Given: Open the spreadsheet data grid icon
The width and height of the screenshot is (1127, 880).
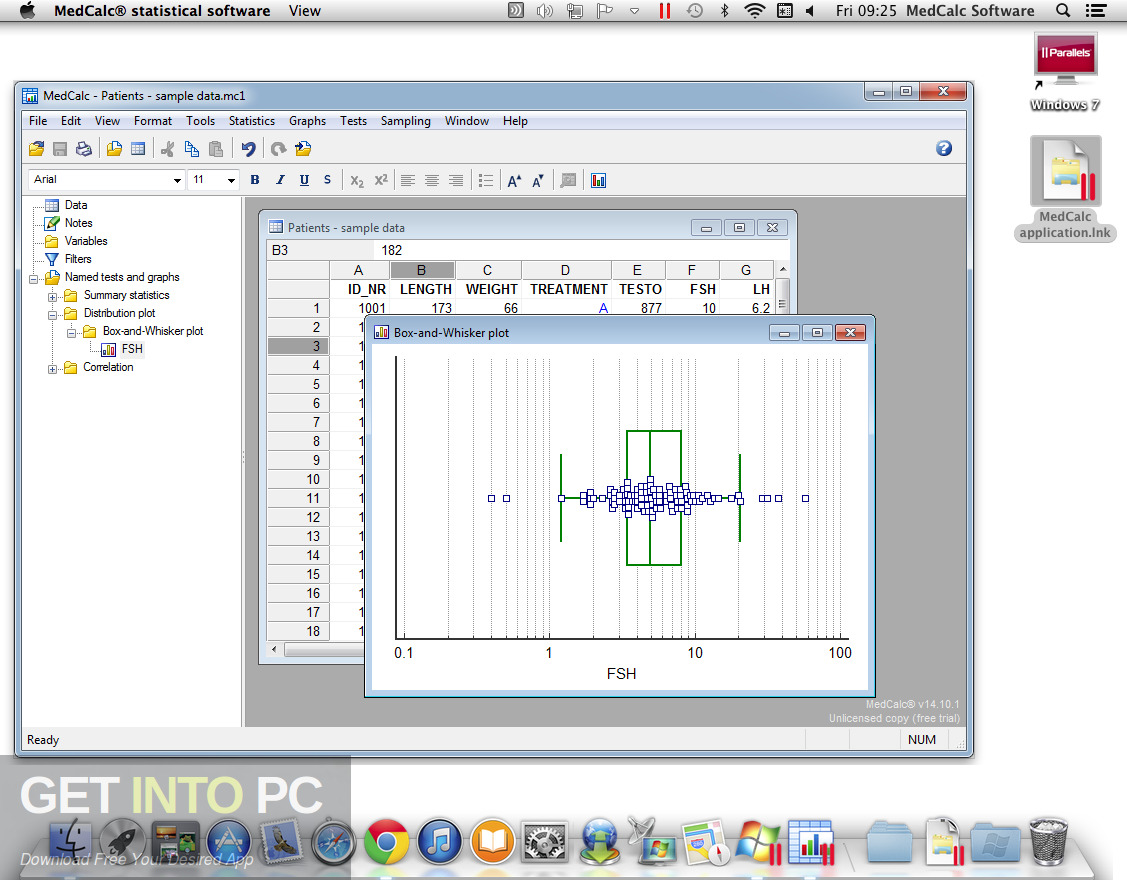Looking at the screenshot, I should (138, 149).
